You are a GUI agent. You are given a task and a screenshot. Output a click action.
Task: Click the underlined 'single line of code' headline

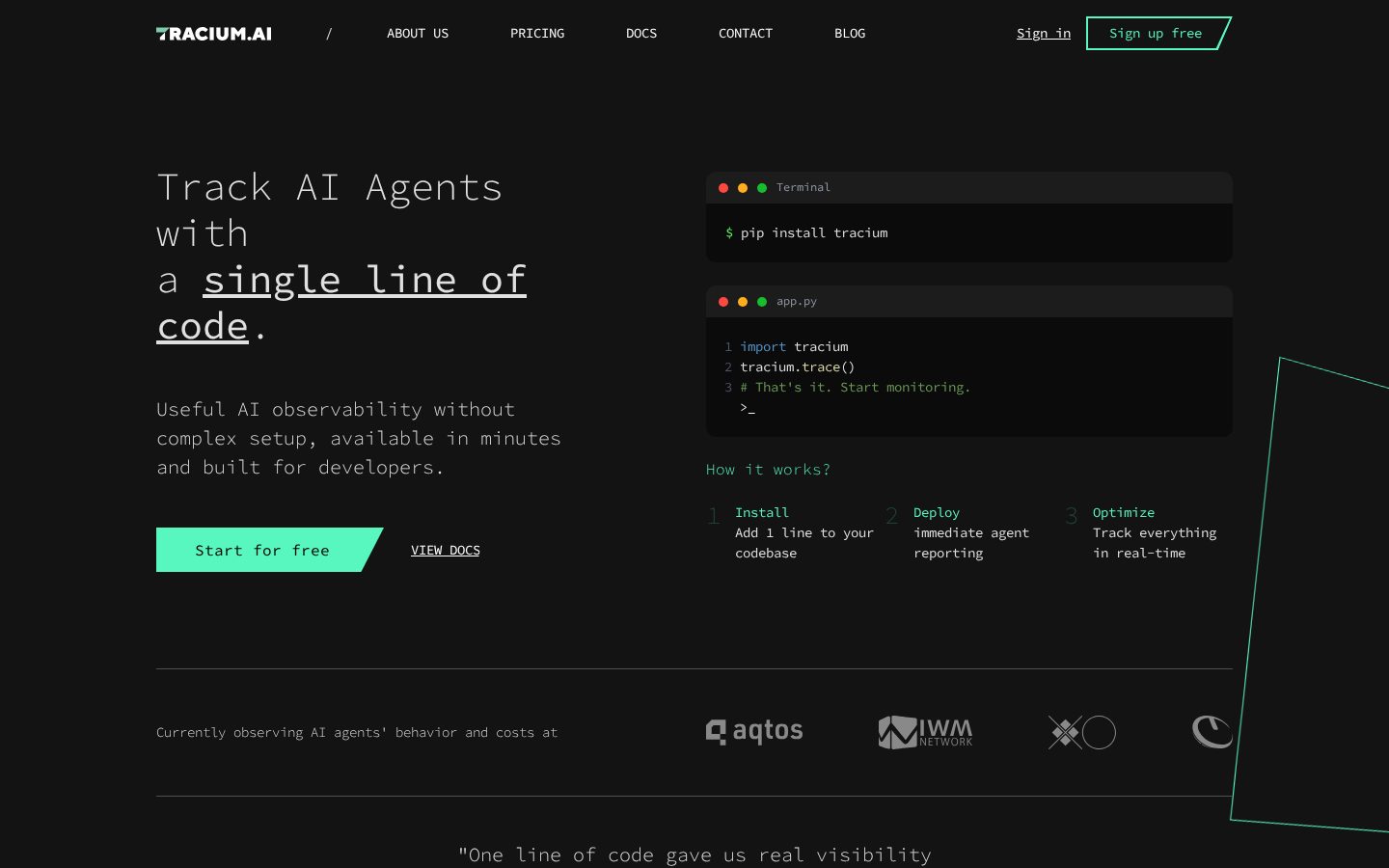click(341, 303)
